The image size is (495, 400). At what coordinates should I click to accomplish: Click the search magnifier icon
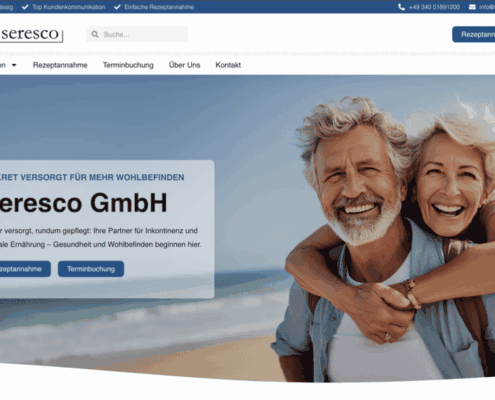coord(95,34)
